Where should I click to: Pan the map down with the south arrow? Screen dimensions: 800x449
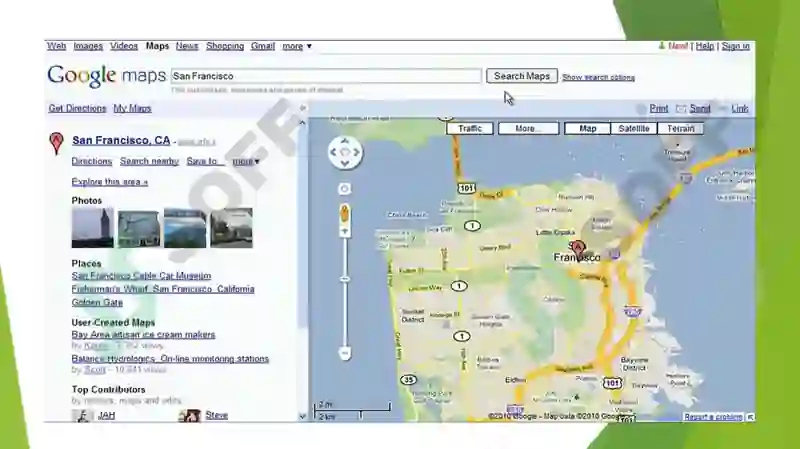pyautogui.click(x=345, y=163)
